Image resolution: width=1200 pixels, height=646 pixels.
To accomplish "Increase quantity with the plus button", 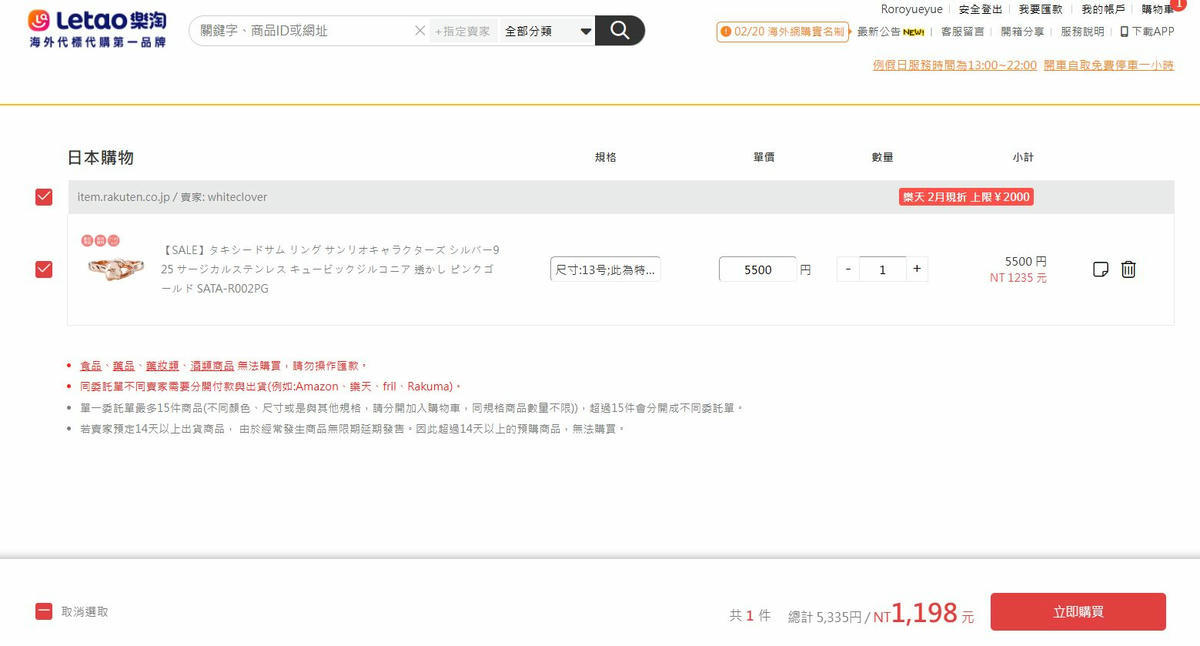I will [917, 269].
